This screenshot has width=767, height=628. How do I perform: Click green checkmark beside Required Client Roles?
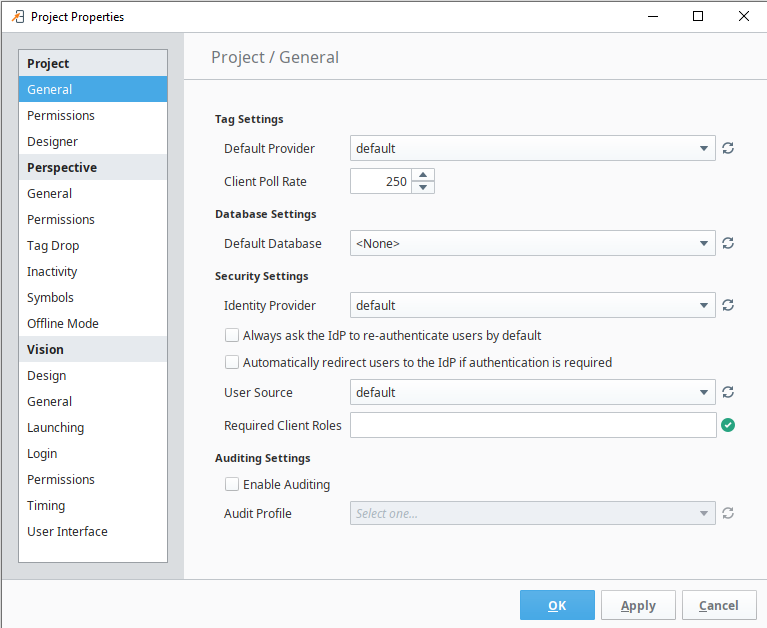pos(728,425)
